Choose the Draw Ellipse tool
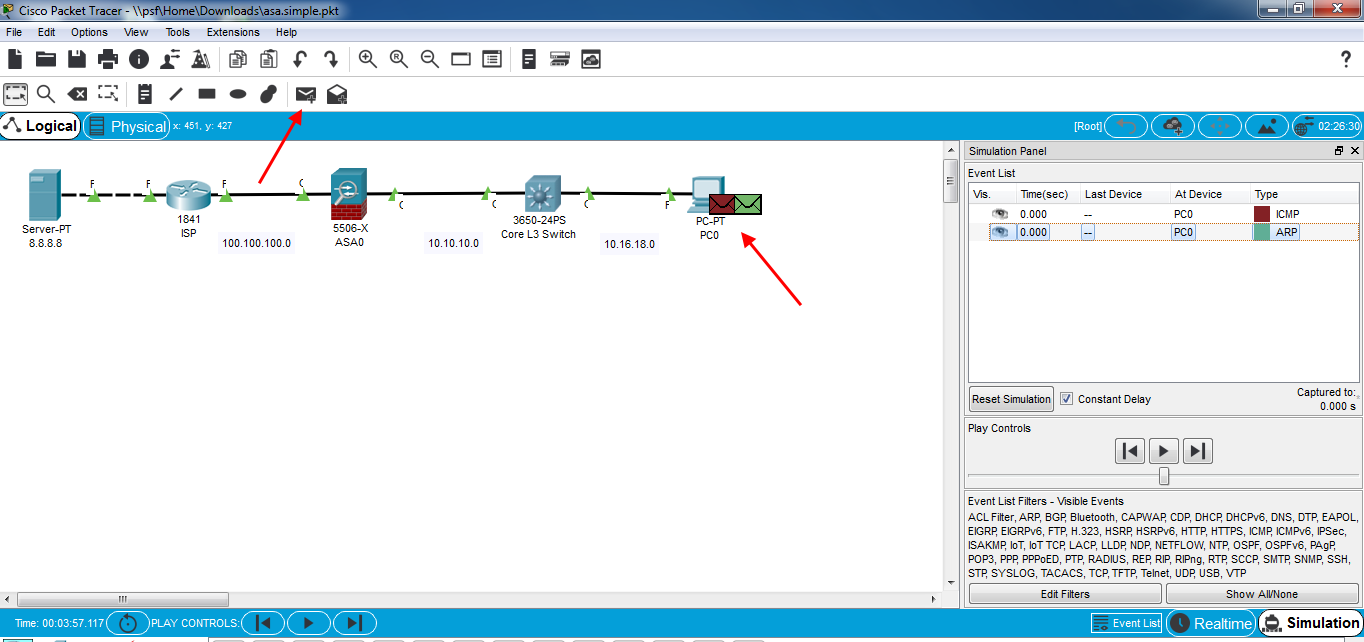This screenshot has width=1364, height=642. click(x=237, y=93)
